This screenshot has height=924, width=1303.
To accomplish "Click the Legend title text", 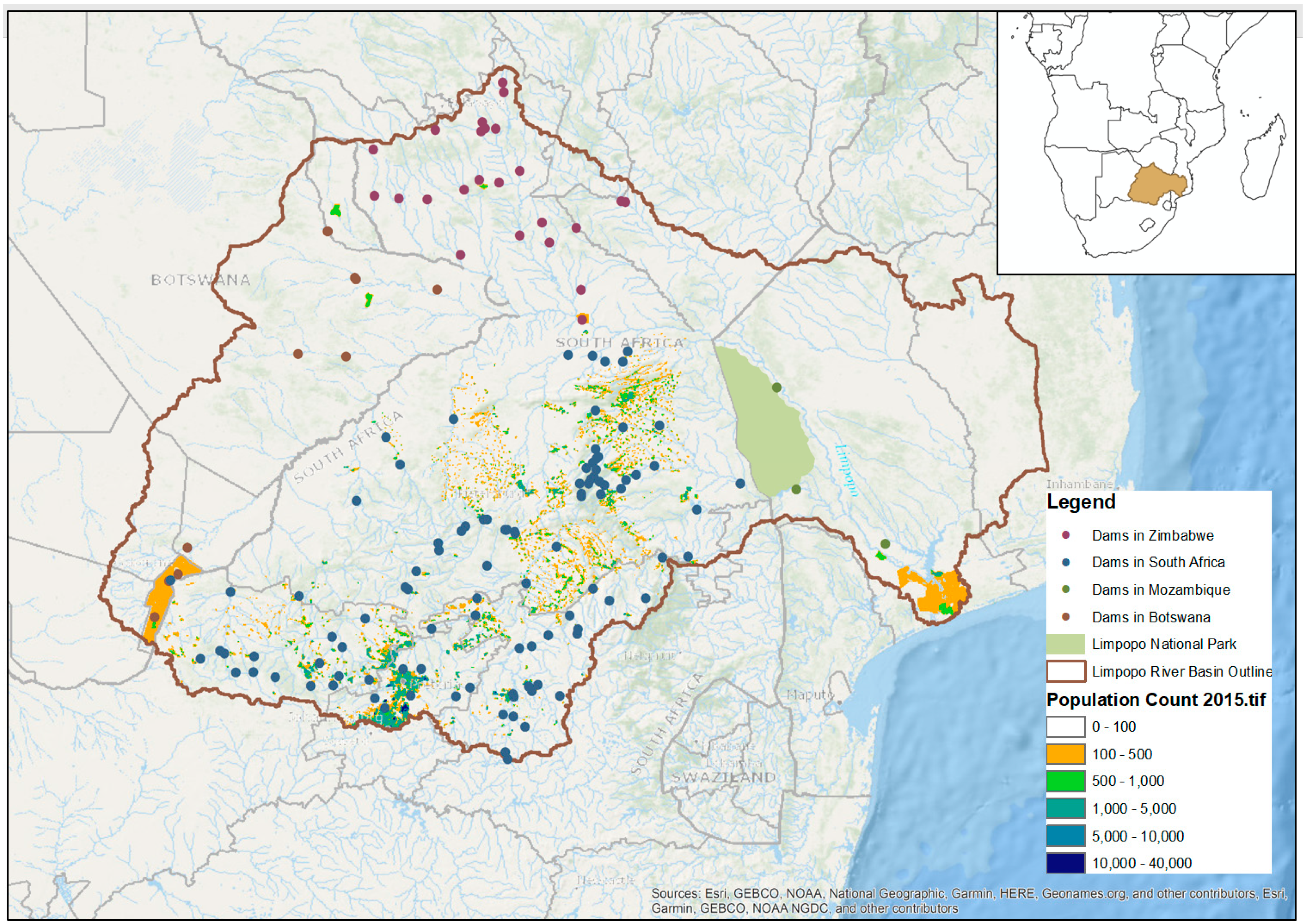I will click(x=1081, y=502).
